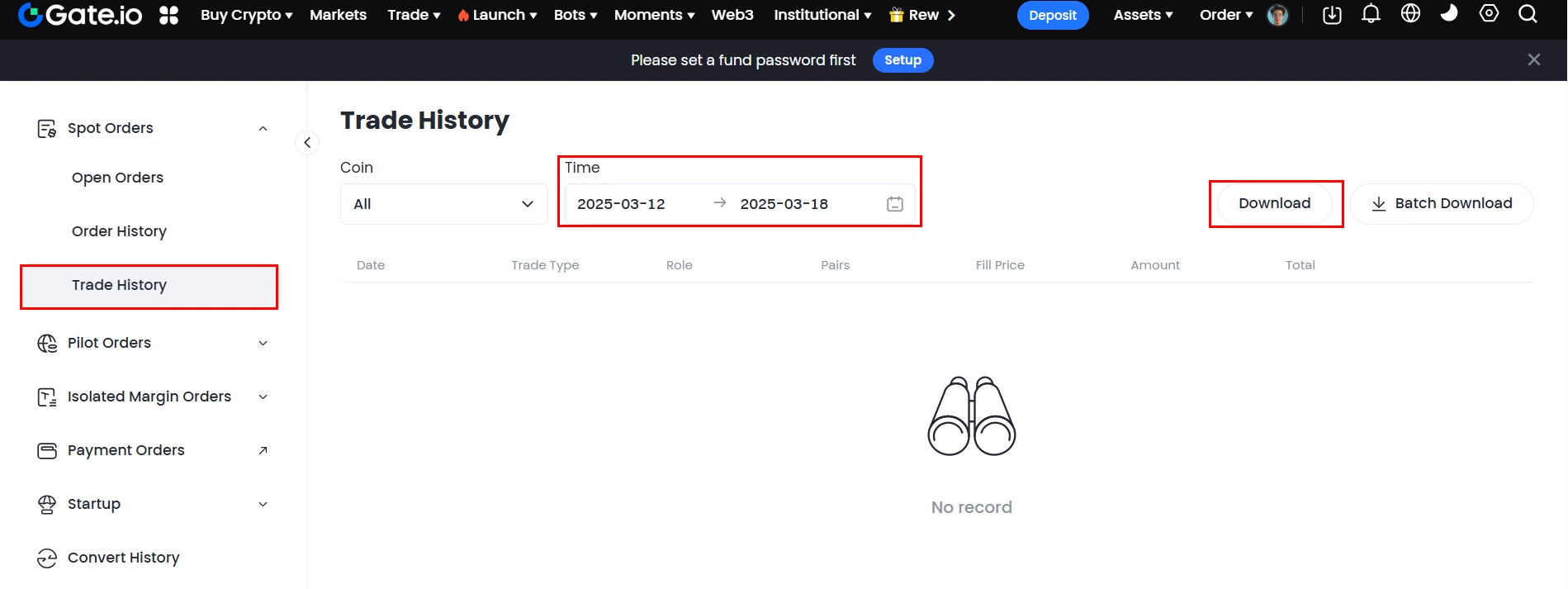Image resolution: width=1568 pixels, height=589 pixels.
Task: Expand the Pilot Orders section chevron
Action: 263,343
